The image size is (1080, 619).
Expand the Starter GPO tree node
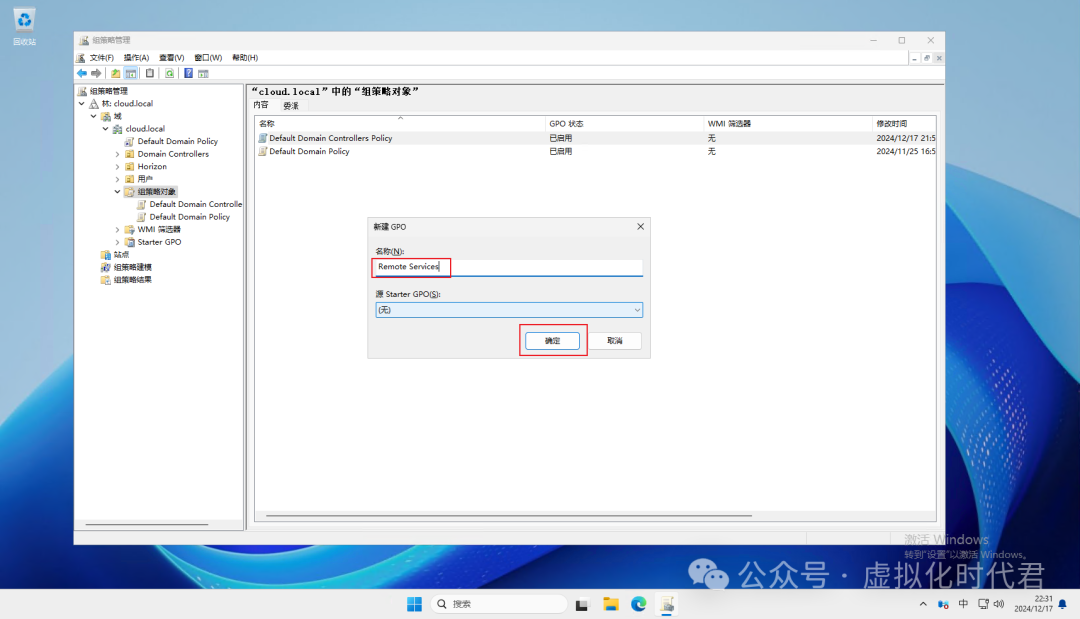click(x=117, y=242)
